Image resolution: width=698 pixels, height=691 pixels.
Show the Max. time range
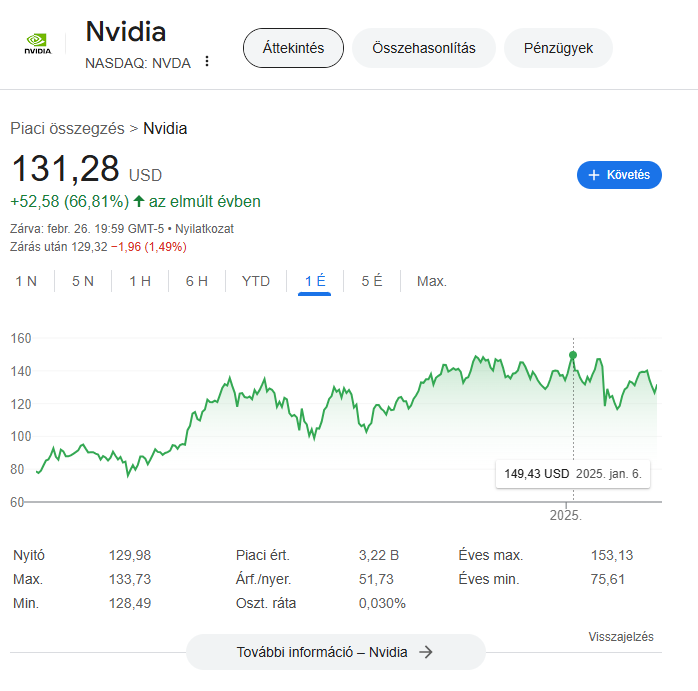(432, 281)
